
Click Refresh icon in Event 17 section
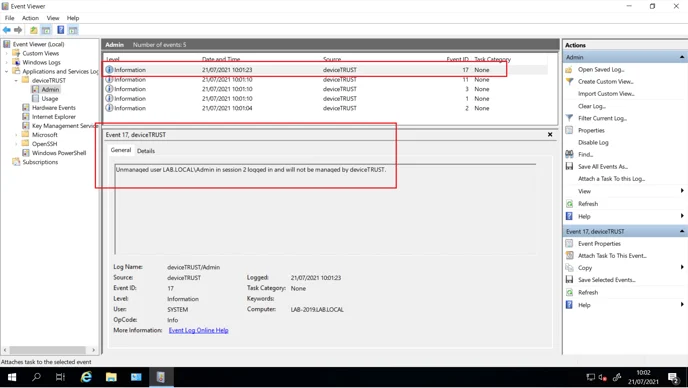(569, 292)
